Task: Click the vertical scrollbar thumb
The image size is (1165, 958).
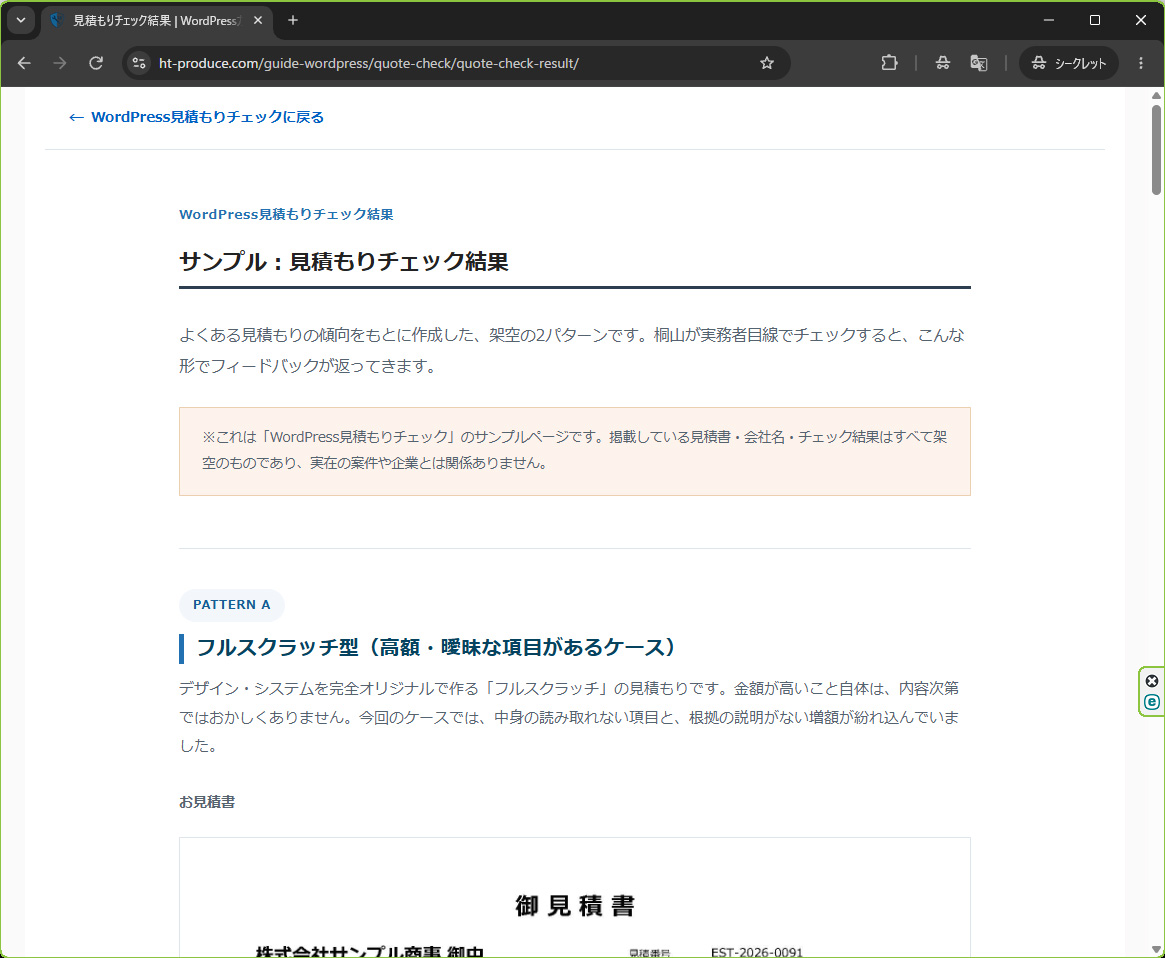Action: point(1156,150)
